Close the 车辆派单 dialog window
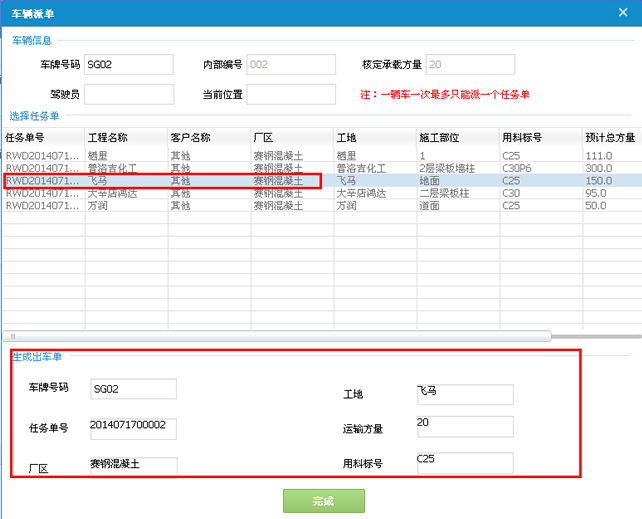 pos(625,12)
